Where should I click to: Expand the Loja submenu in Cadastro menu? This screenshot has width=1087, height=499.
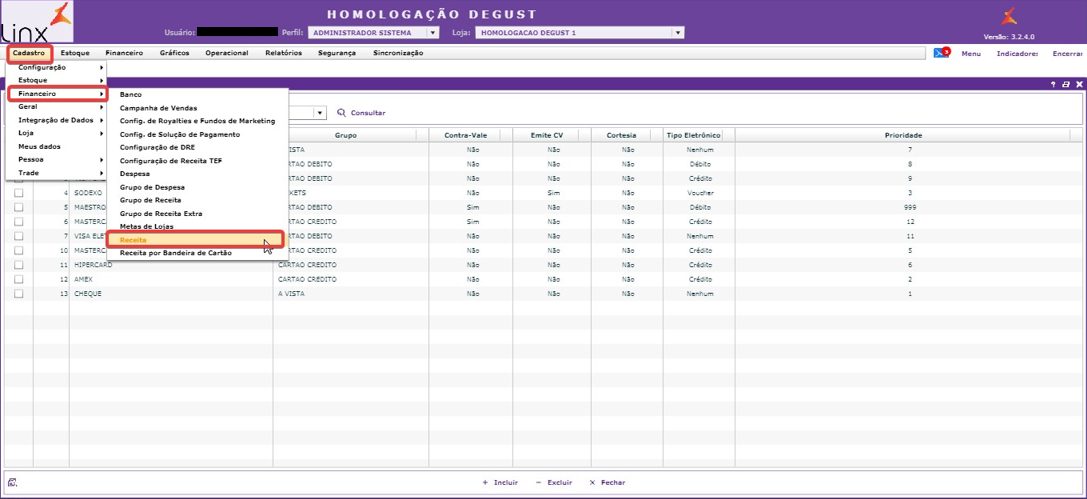57,133
